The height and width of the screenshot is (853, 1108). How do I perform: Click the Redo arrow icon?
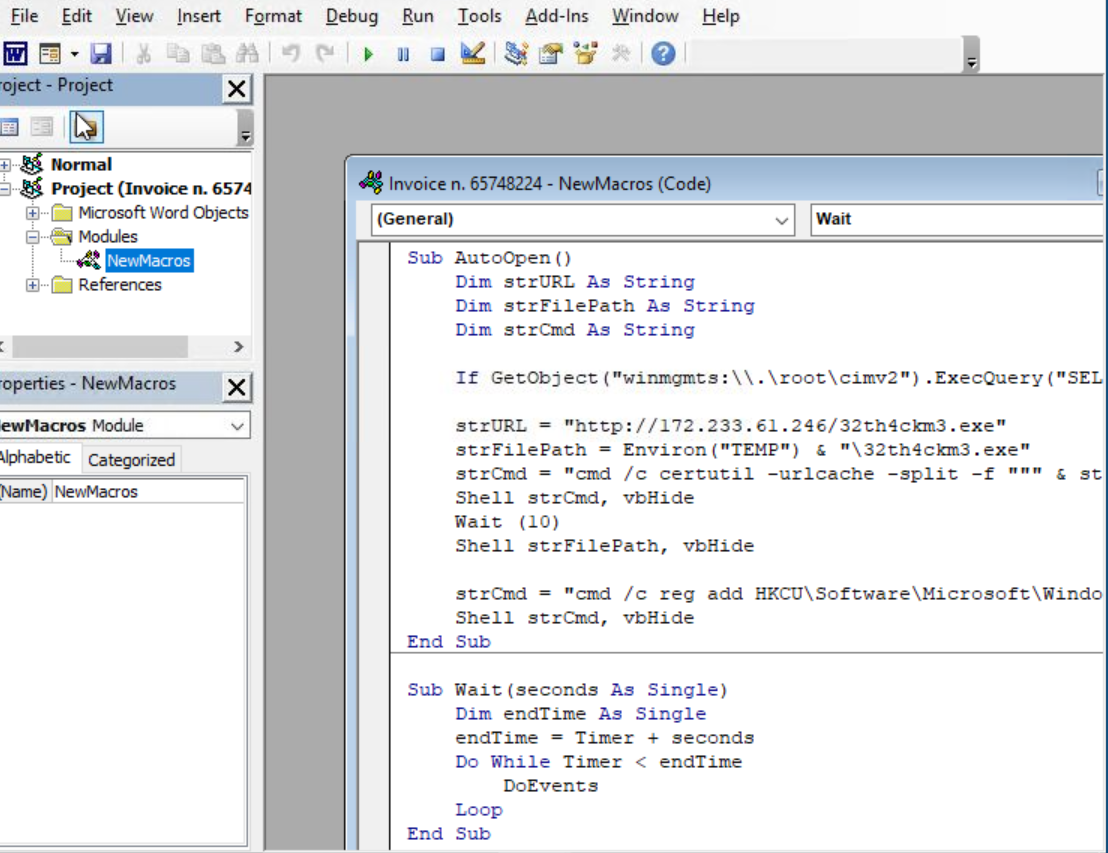point(325,54)
